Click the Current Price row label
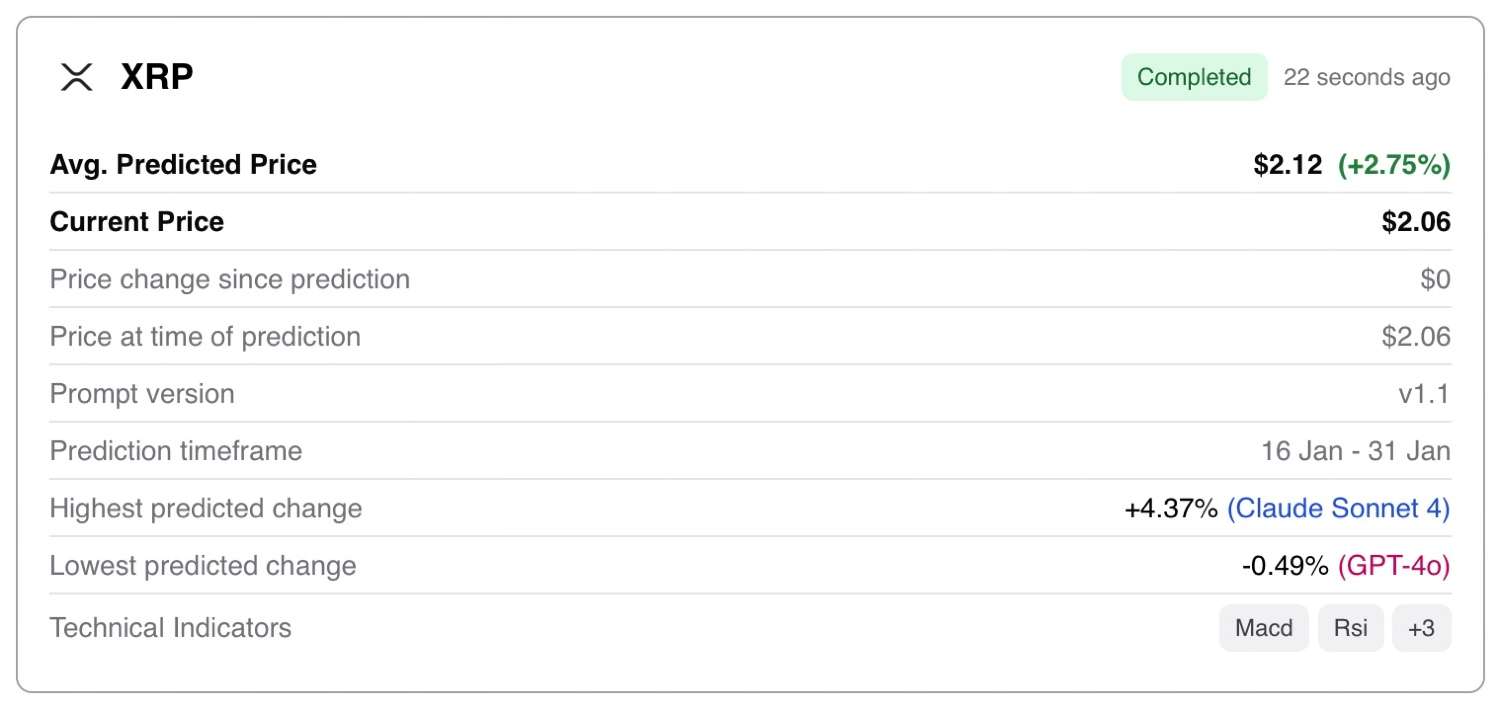 click(137, 221)
